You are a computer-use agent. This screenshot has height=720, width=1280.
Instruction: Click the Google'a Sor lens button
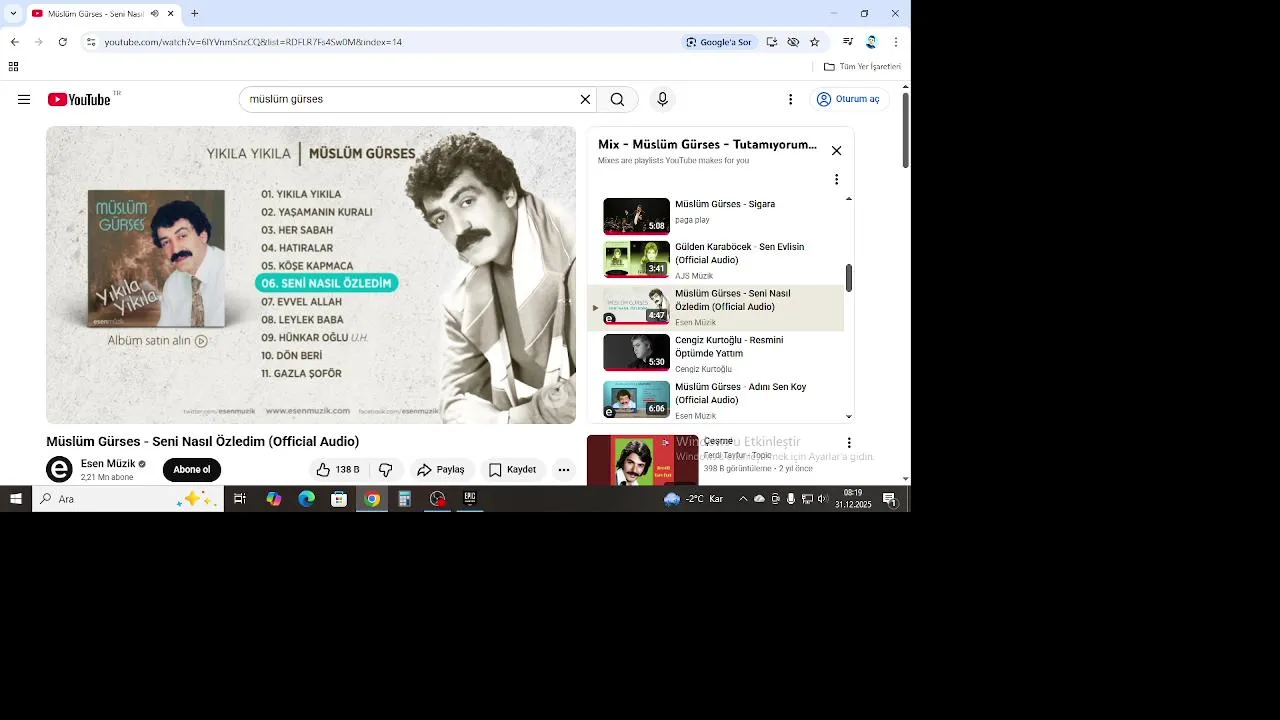click(718, 42)
